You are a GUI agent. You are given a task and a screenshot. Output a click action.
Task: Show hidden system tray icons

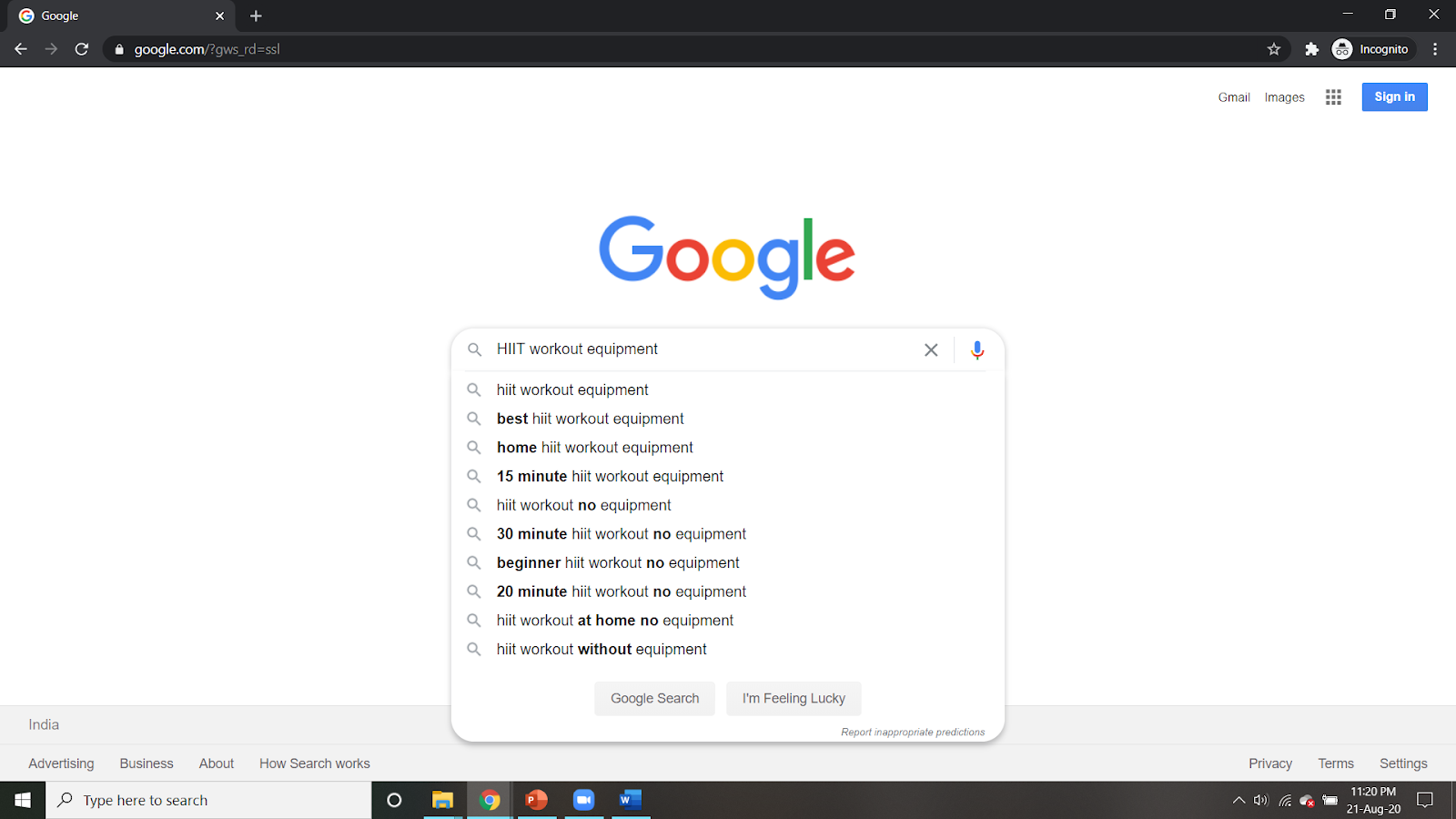coord(1239,801)
